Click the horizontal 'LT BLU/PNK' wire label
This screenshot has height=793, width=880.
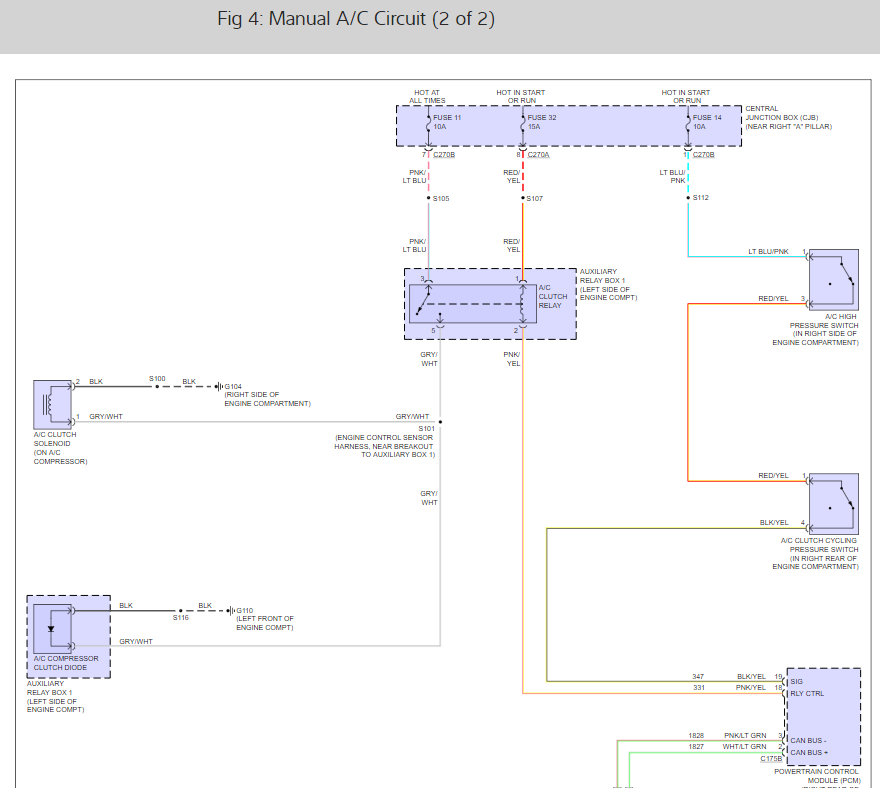click(768, 251)
